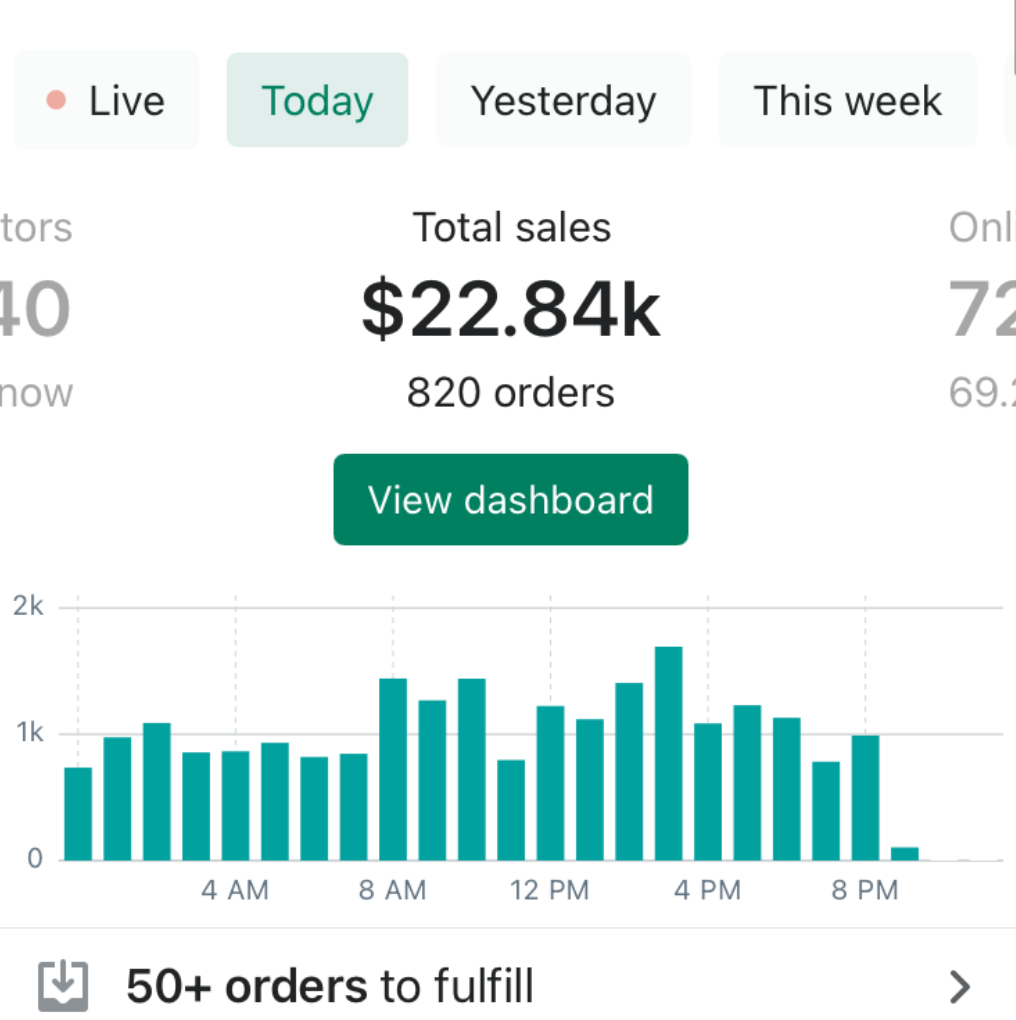The width and height of the screenshot is (1016, 1020).
Task: Tap the Total sales $22.84k figure
Action: (511, 309)
